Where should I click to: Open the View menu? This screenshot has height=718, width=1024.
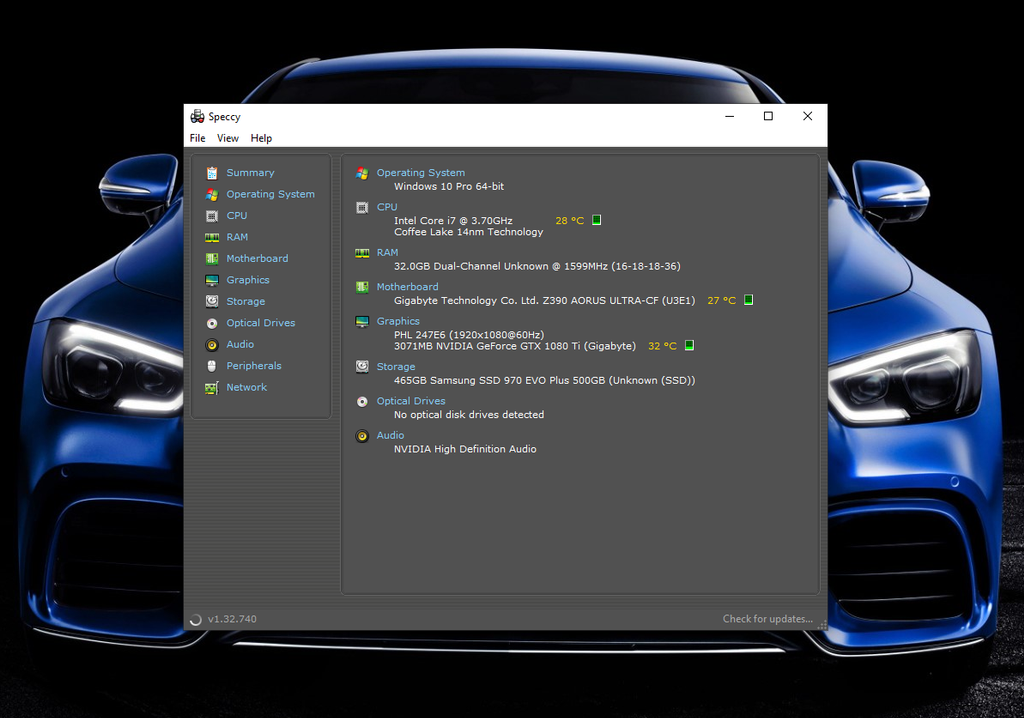228,138
